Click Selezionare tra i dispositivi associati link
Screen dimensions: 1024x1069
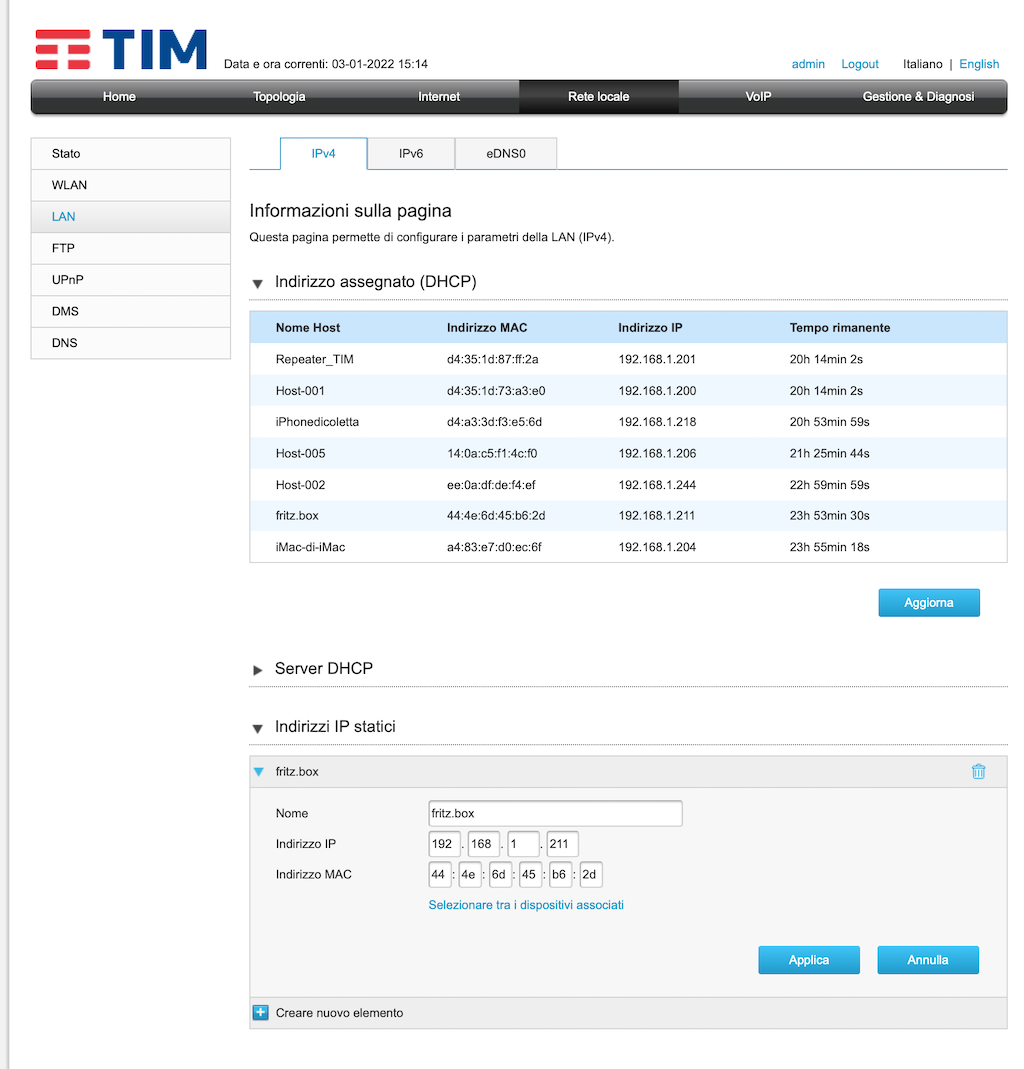coord(526,905)
